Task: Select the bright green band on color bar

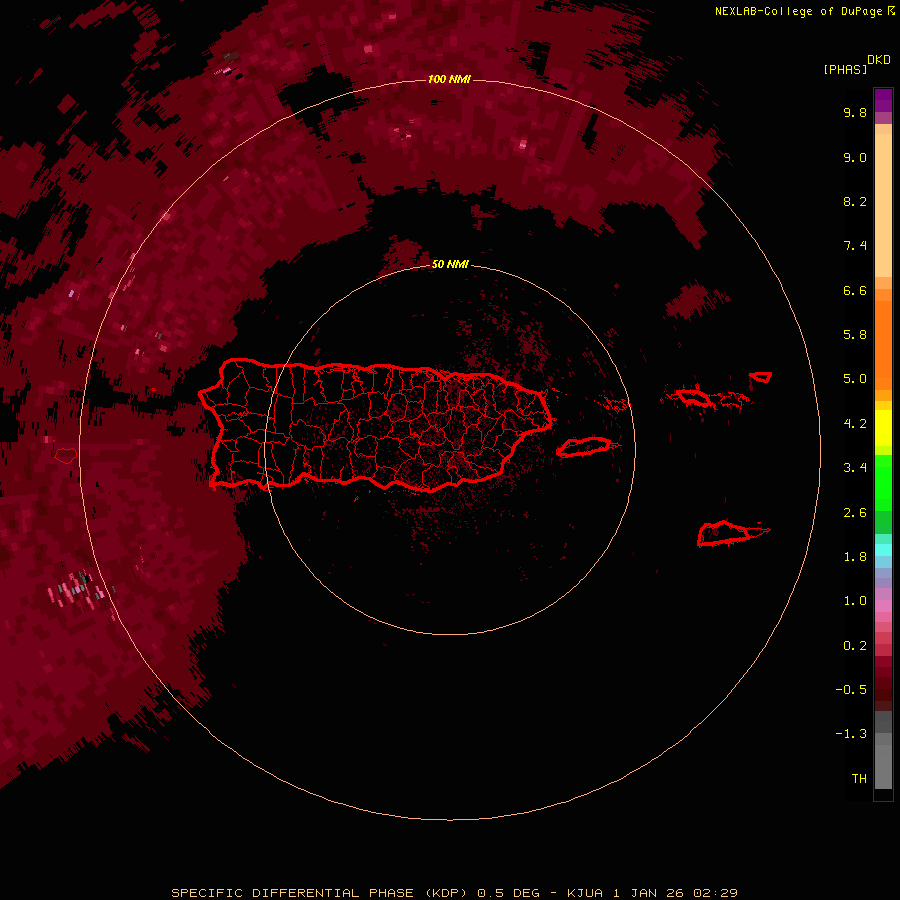Action: tap(883, 483)
